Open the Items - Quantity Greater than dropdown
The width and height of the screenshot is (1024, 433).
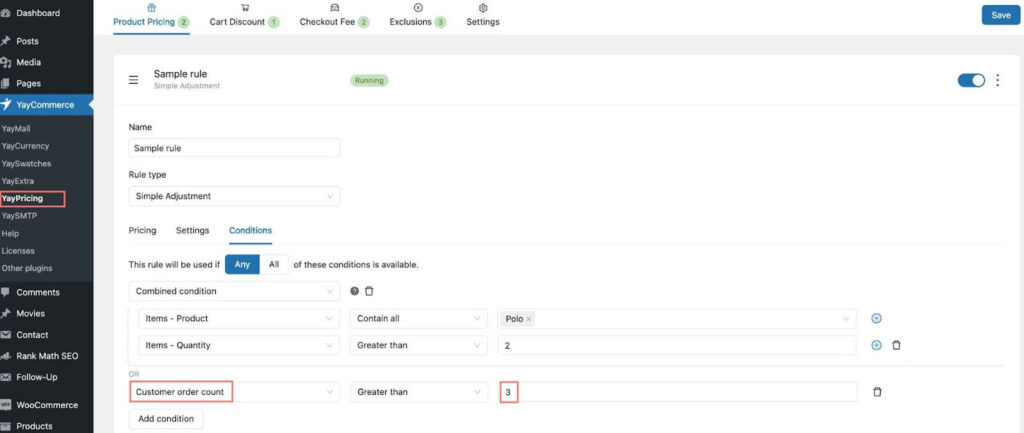click(419, 345)
